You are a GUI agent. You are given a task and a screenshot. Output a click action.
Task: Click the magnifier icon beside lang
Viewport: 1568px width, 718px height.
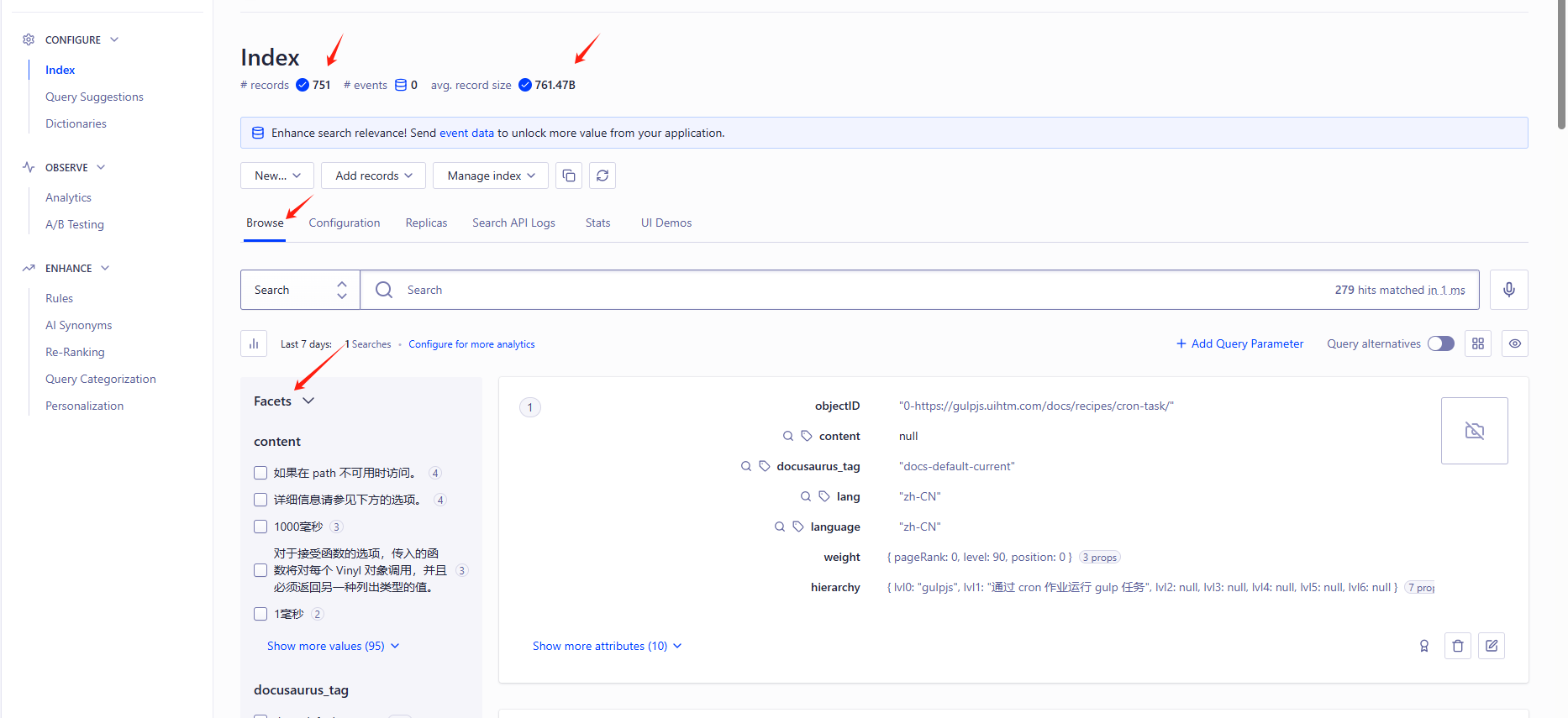pyautogui.click(x=806, y=496)
